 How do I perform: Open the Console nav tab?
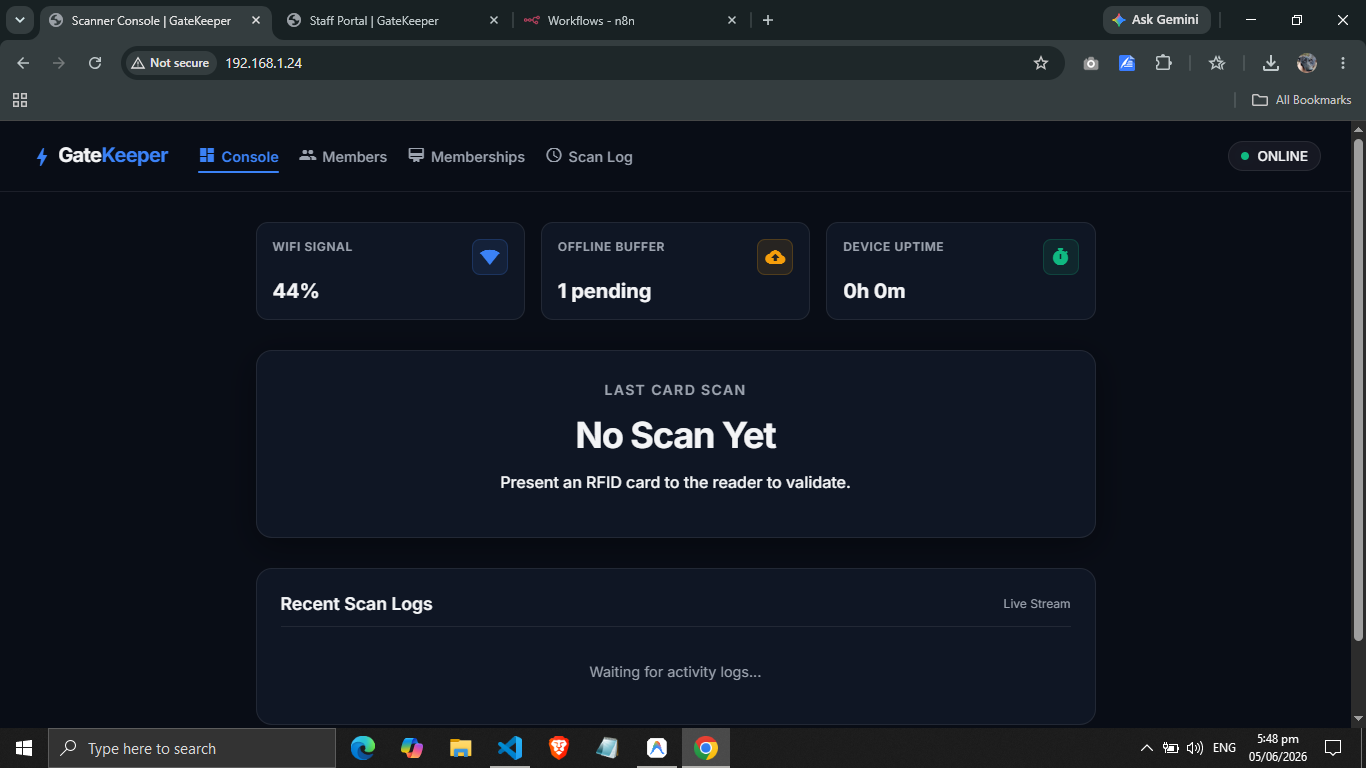coord(238,157)
